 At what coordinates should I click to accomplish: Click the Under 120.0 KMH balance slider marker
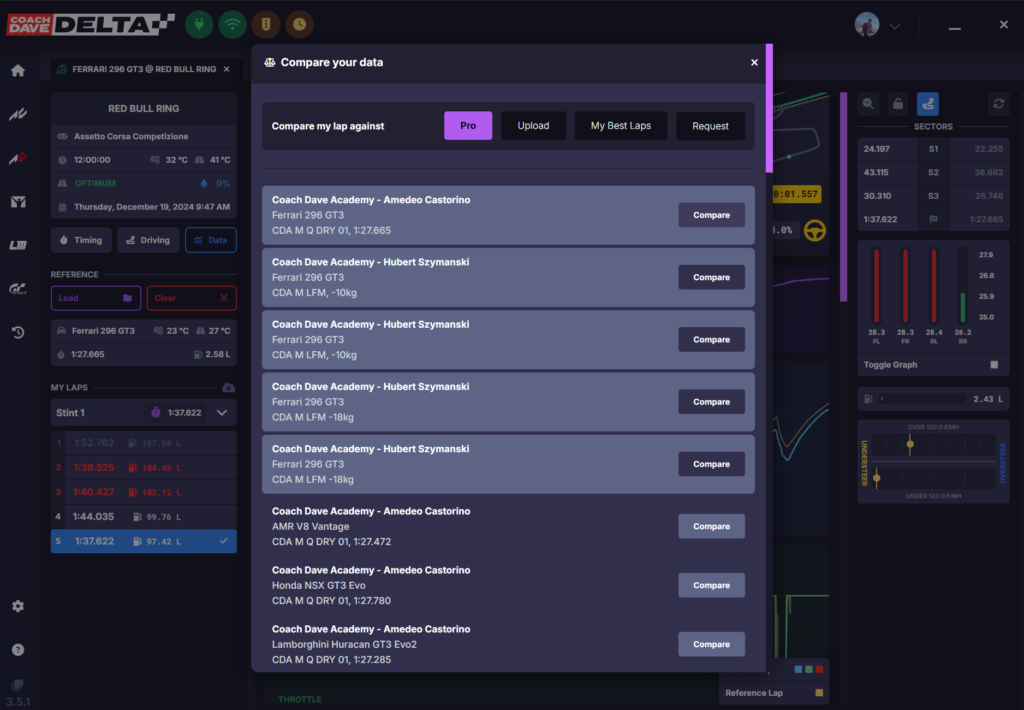click(877, 479)
